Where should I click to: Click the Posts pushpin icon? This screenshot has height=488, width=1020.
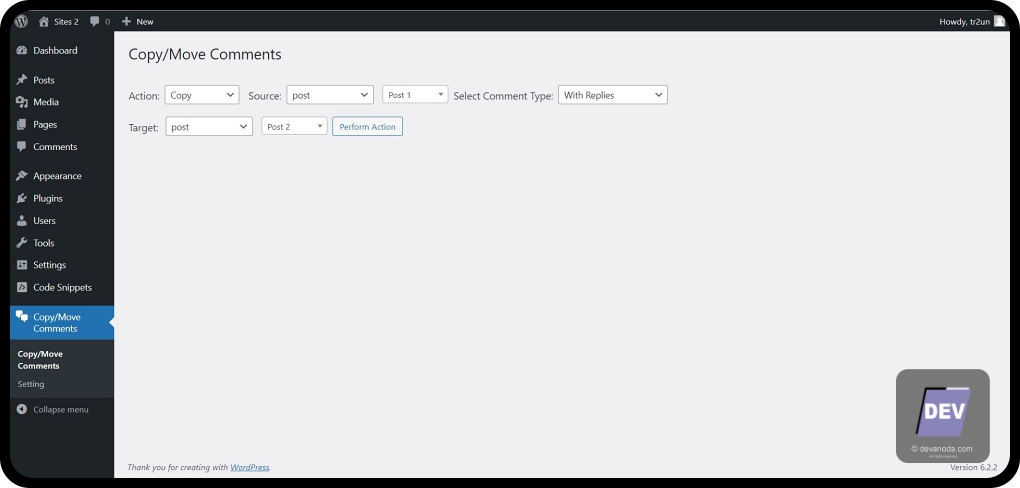(x=21, y=80)
